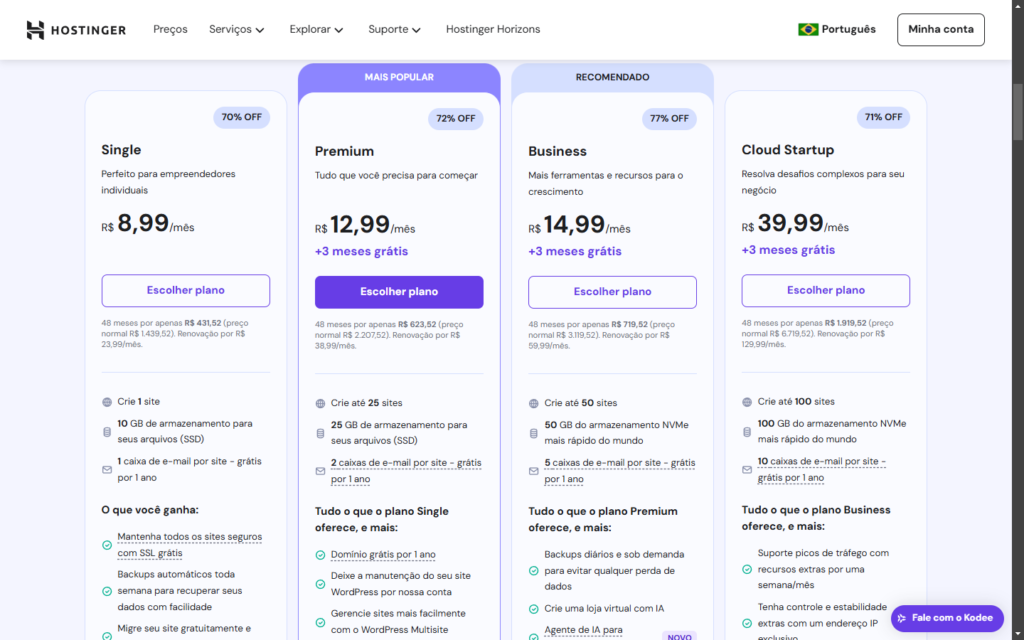Screen dimensions: 1024x640
Task: Click the Brazil flag language icon
Action: pos(808,30)
